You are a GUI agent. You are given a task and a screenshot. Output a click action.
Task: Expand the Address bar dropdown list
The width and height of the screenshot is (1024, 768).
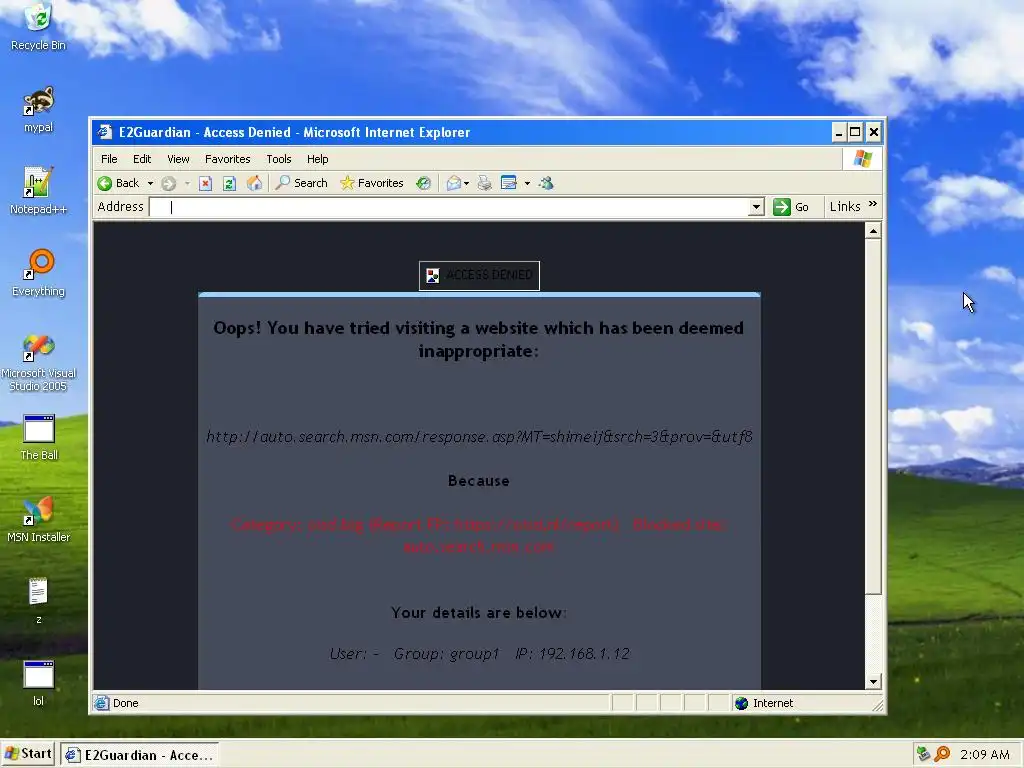point(756,207)
